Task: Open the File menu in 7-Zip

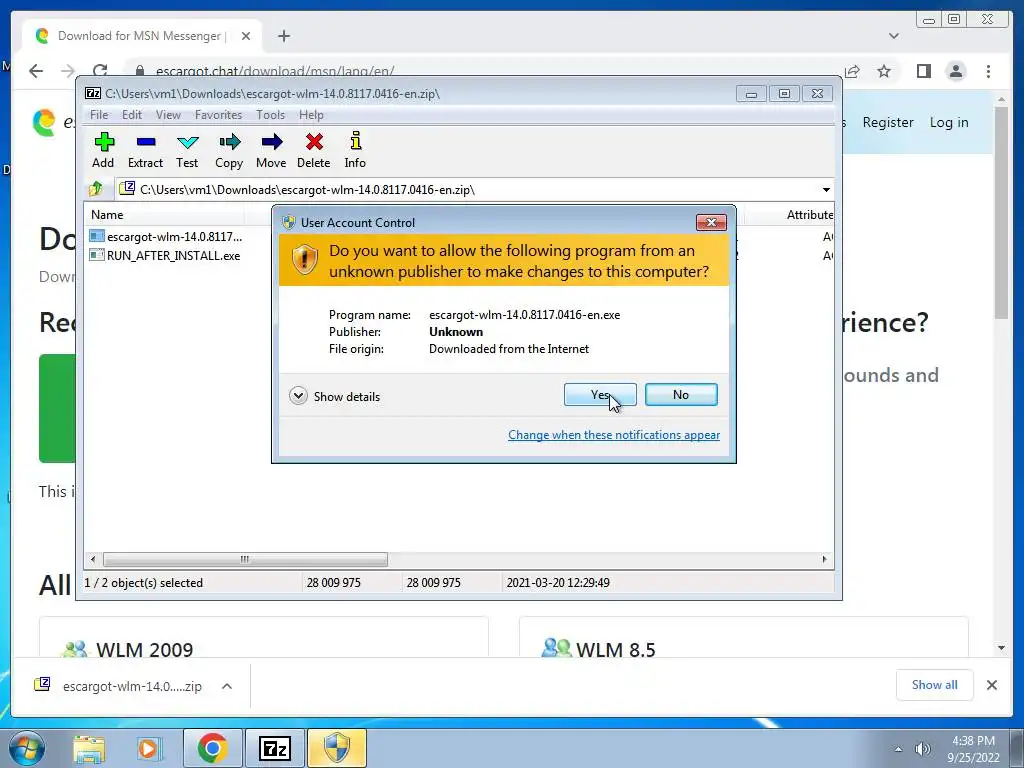Action: point(99,115)
